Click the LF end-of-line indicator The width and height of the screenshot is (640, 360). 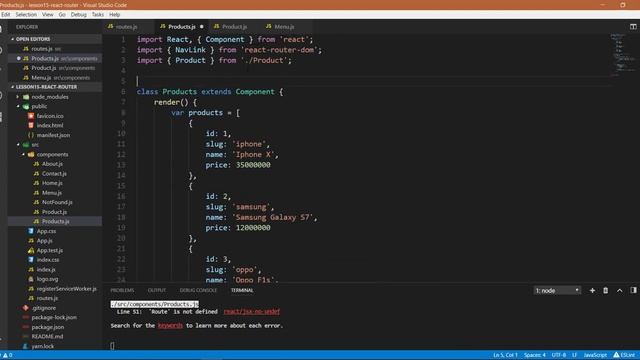click(x=574, y=355)
